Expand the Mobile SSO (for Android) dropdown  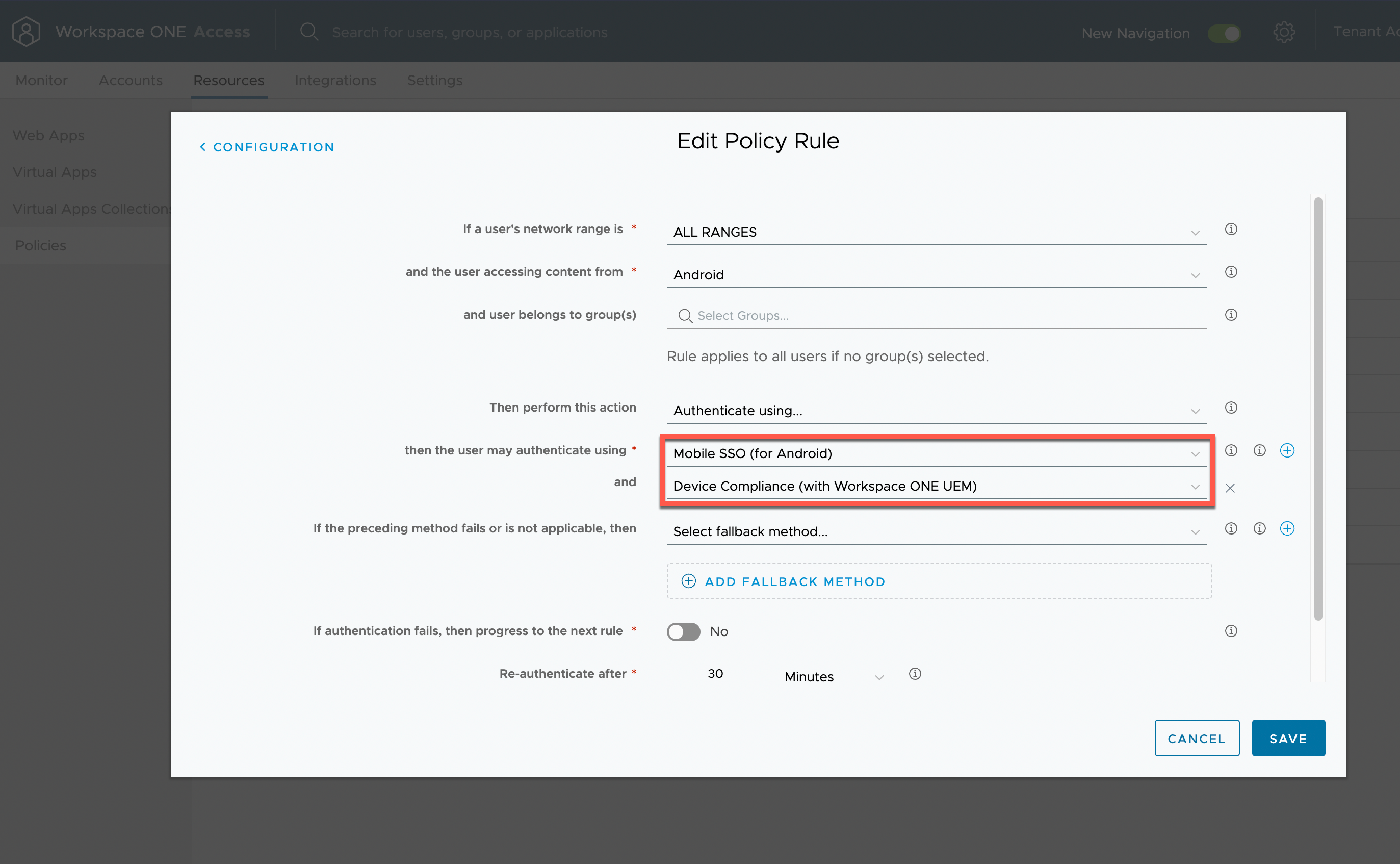point(936,454)
